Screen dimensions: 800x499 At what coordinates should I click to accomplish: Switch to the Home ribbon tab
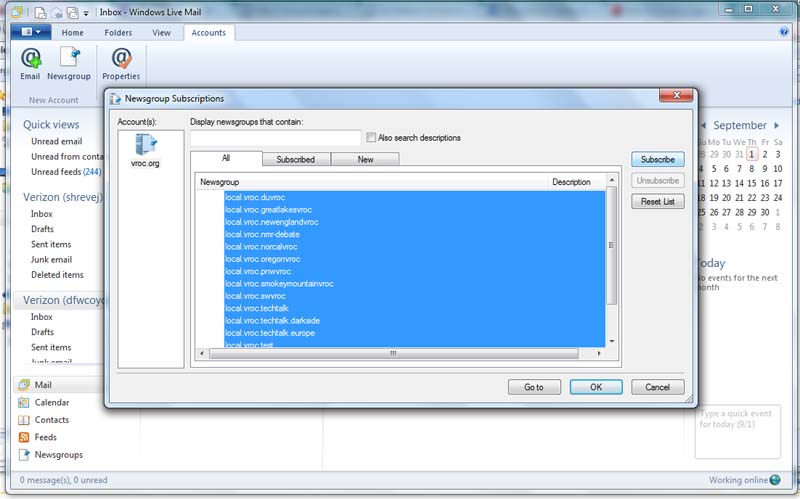72,33
